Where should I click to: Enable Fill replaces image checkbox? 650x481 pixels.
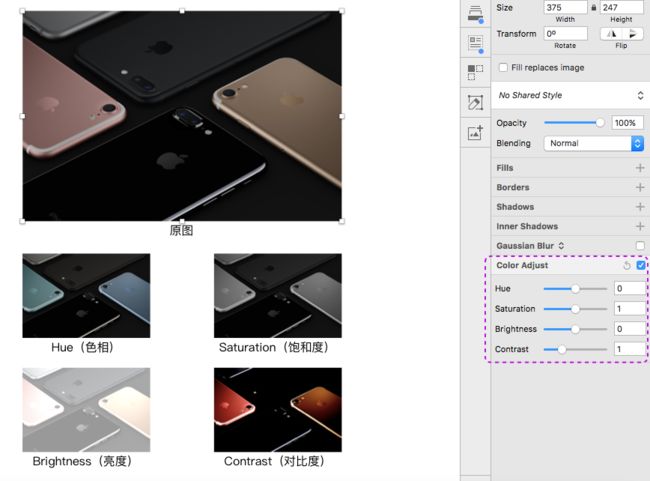(503, 68)
